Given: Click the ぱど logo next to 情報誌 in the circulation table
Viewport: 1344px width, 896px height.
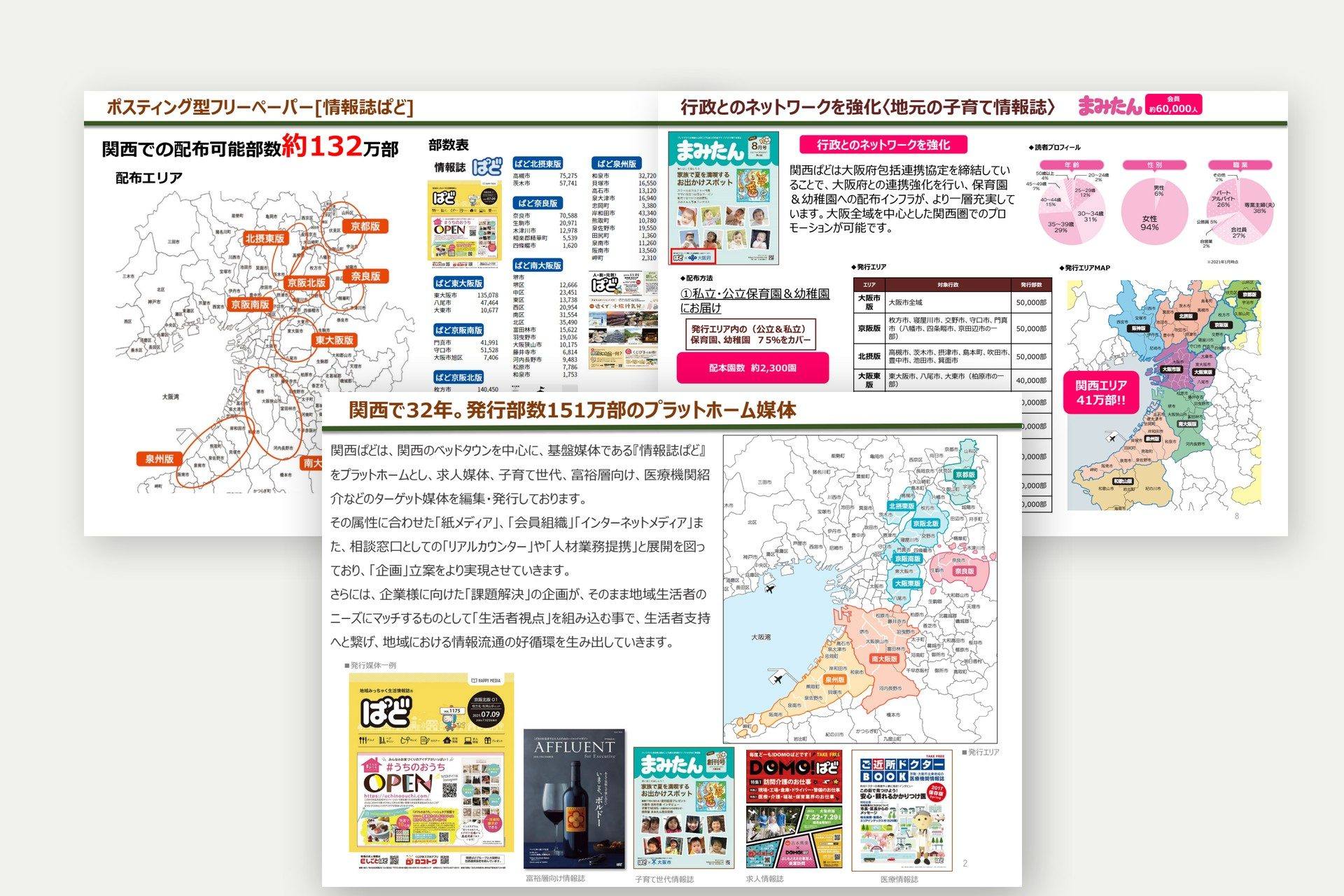Looking at the screenshot, I should point(487,167).
